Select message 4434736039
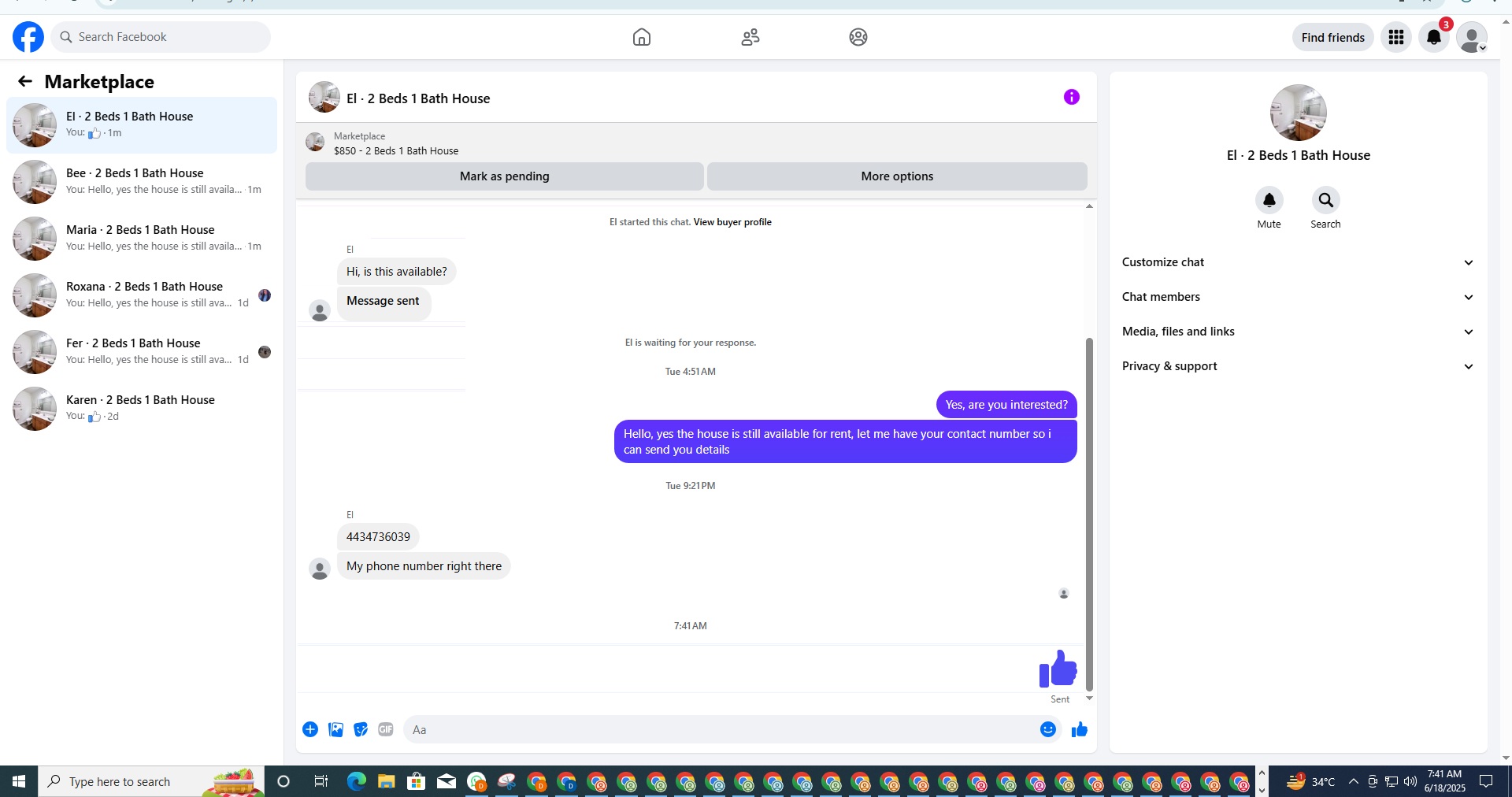This screenshot has width=1512, height=797. tap(378, 537)
